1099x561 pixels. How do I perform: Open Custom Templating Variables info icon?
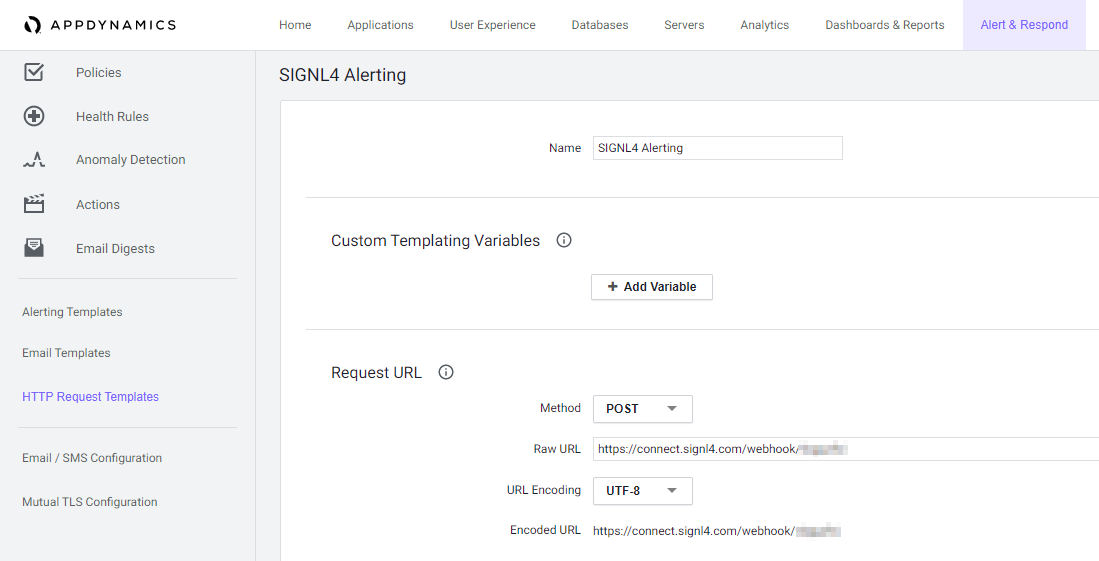point(564,241)
